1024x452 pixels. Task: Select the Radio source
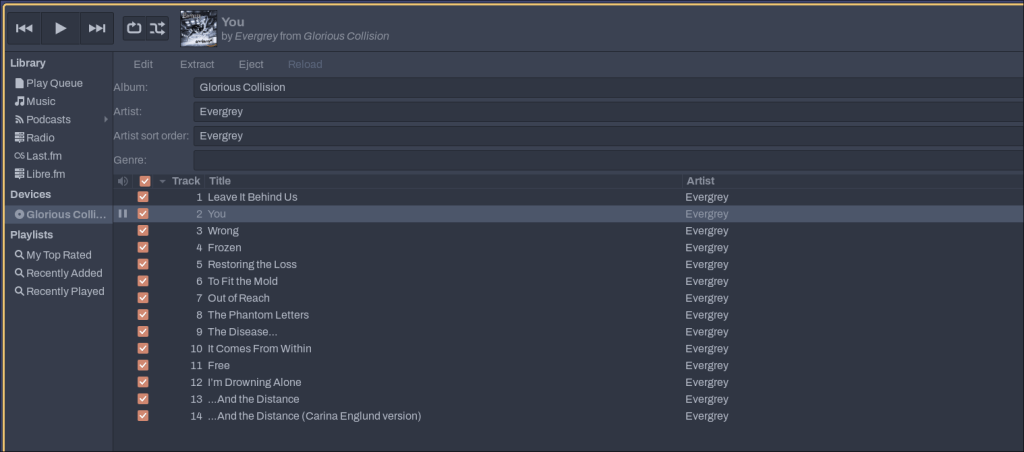pos(40,137)
